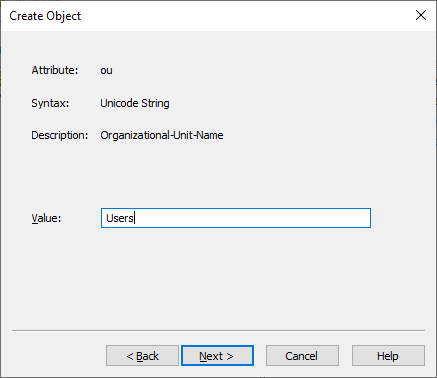
Task: Select the 'Organizational-Unit-Name' description text
Action: coord(162,135)
